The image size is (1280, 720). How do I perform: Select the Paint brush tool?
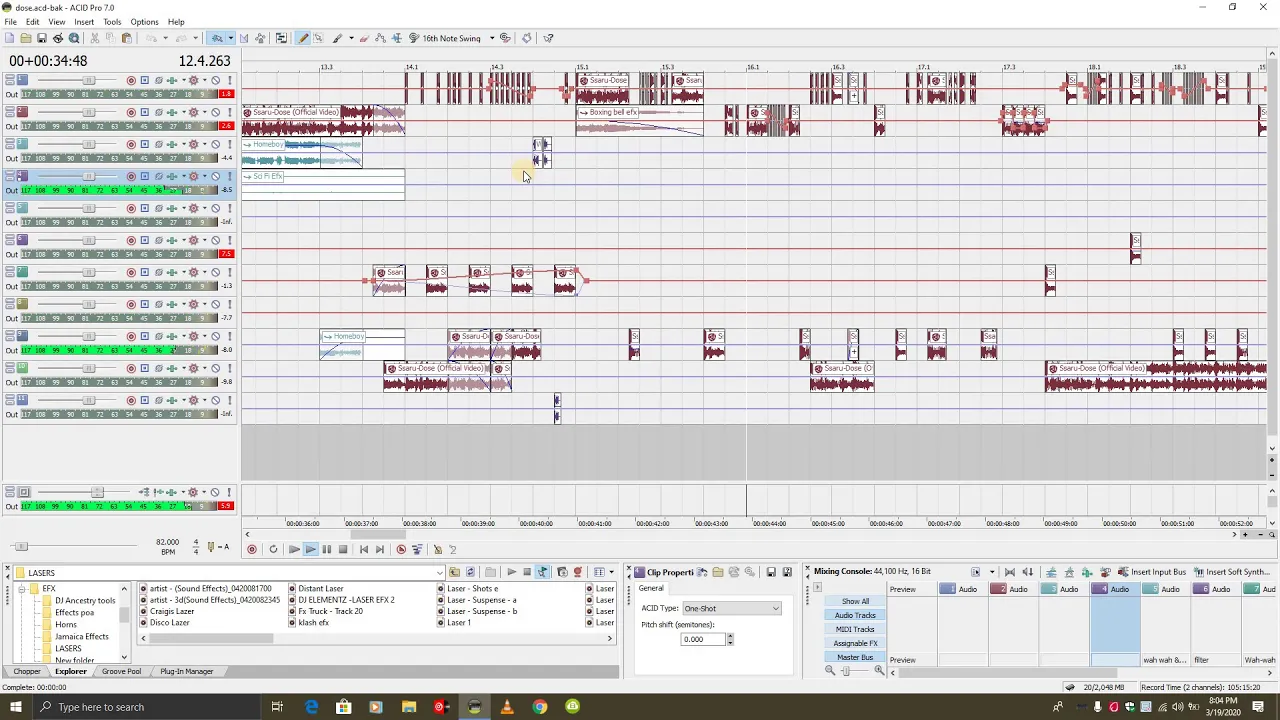(x=337, y=38)
